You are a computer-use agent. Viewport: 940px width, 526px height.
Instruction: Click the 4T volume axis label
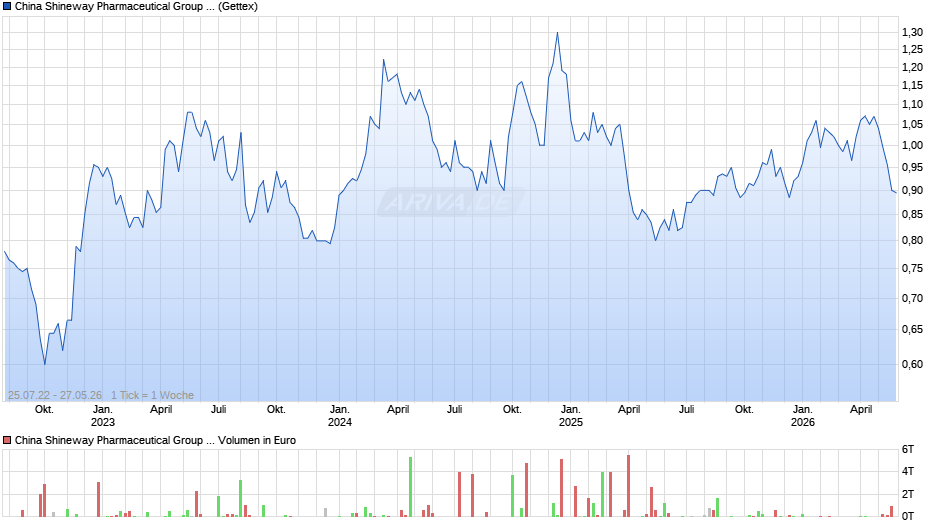point(908,471)
